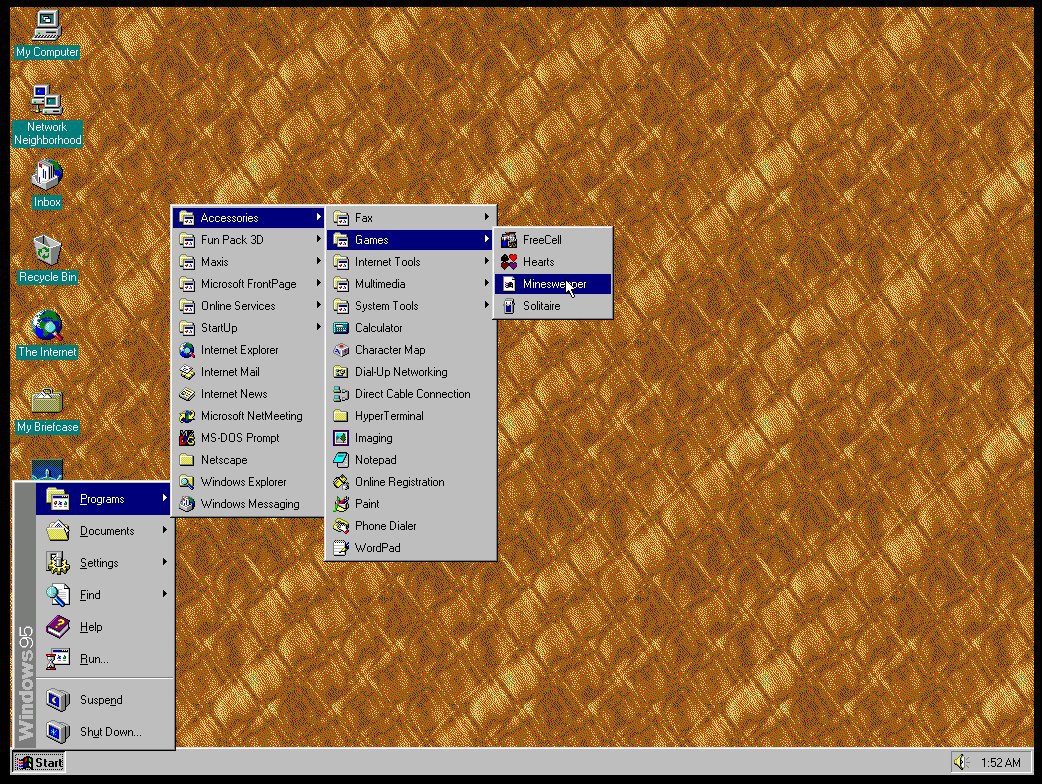Click the FreeCell game icon
The height and width of the screenshot is (784, 1042).
point(509,240)
